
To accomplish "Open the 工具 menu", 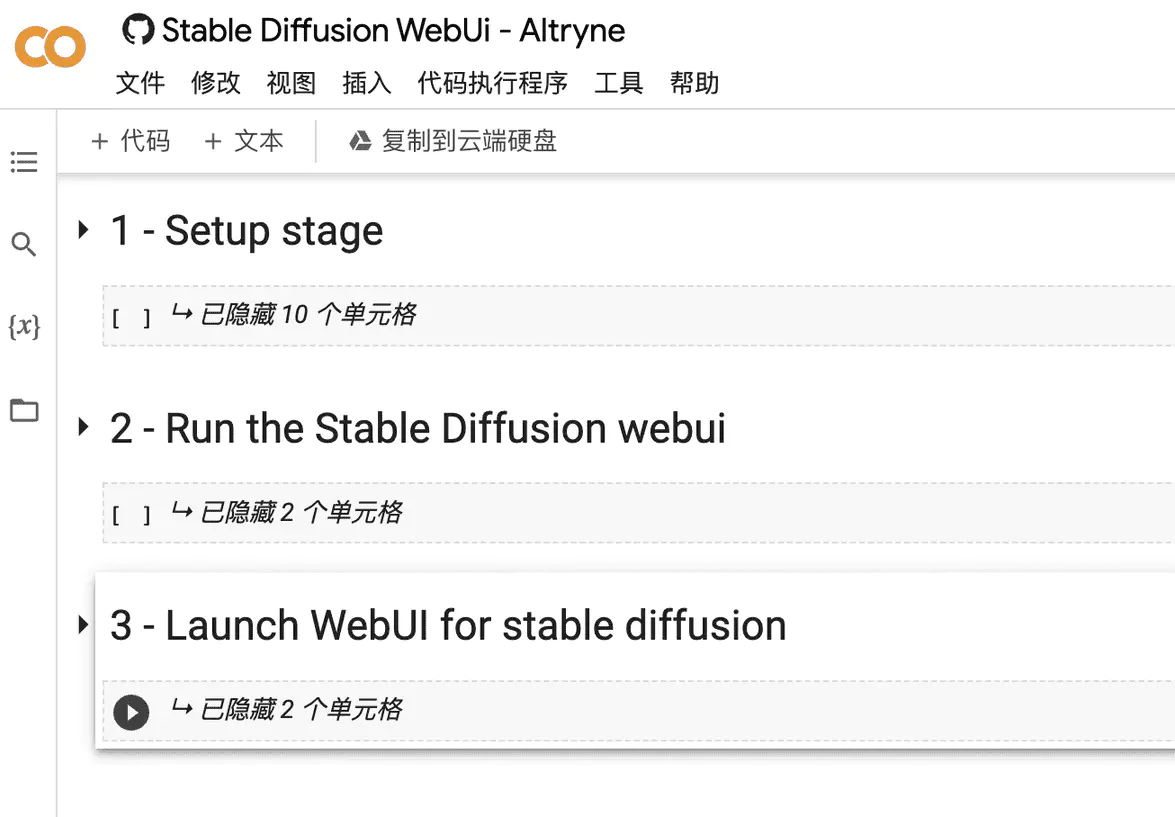I will pos(618,82).
